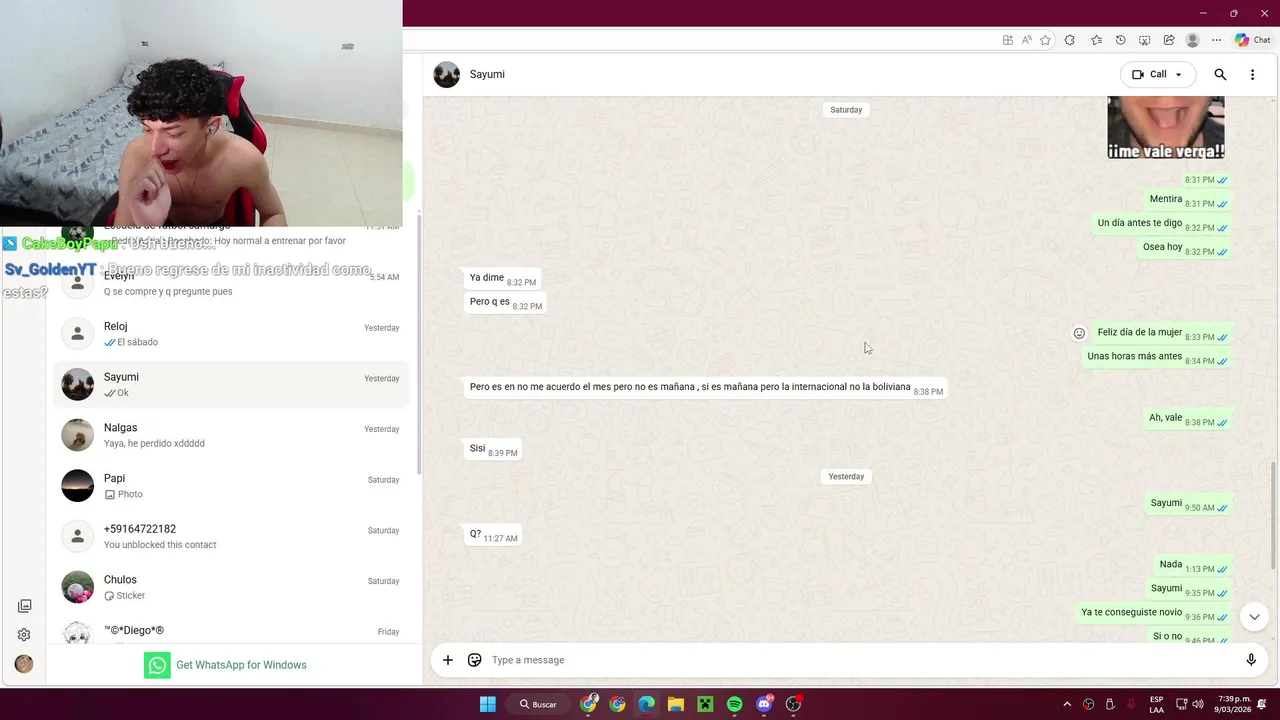Search within the Sayumi conversation
1280x720 pixels.
pos(1220,74)
